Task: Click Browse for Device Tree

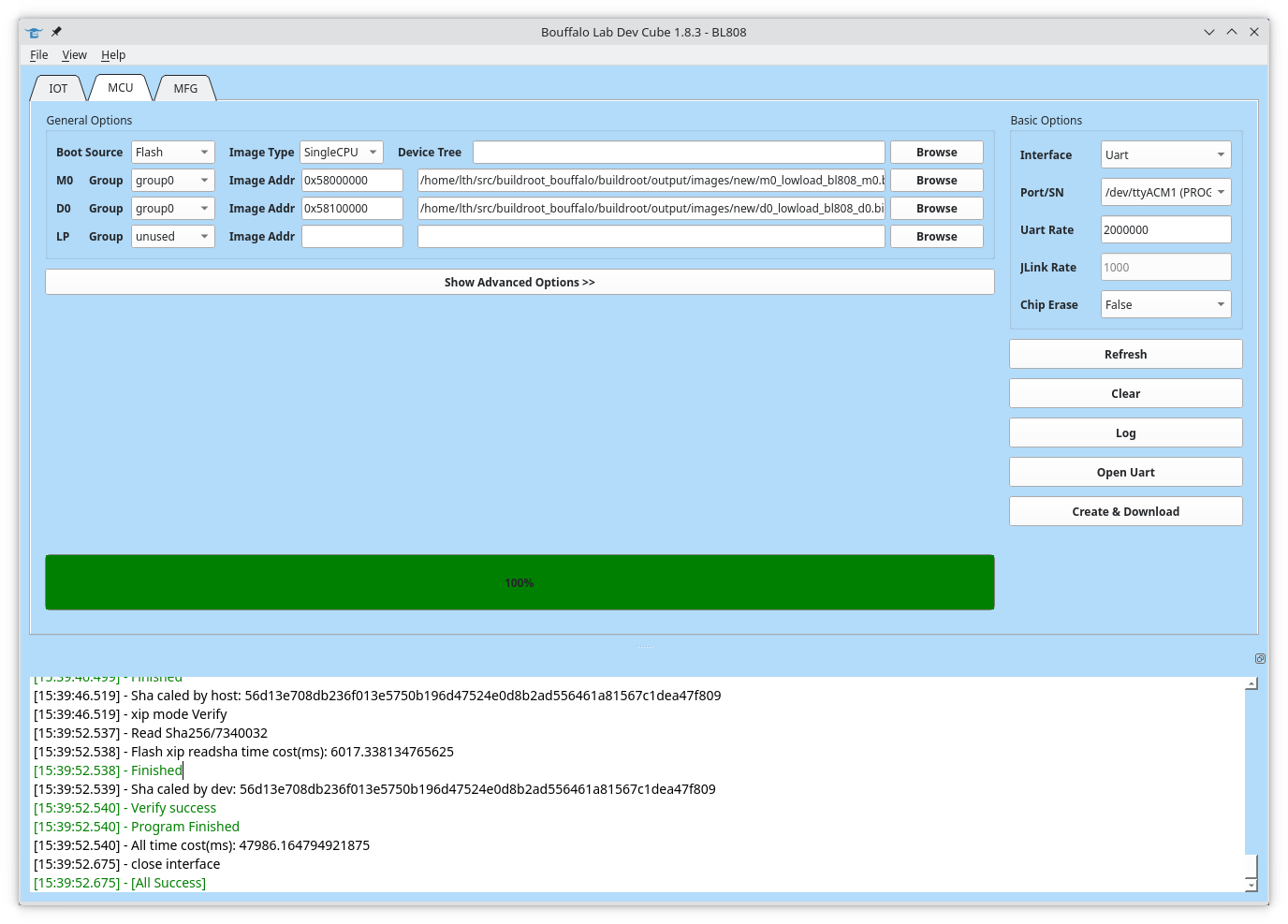Action: 937,153
